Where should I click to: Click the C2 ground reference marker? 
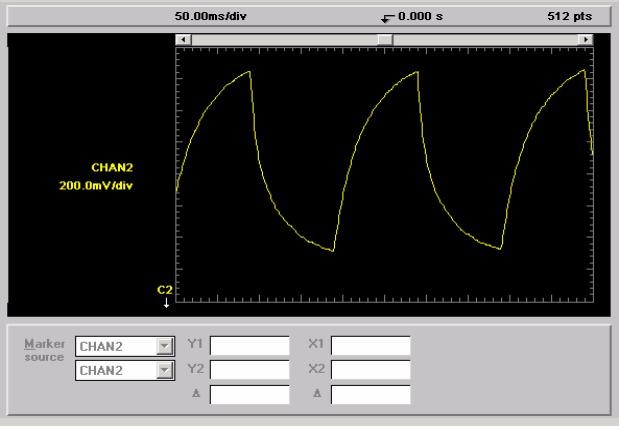pos(166,295)
